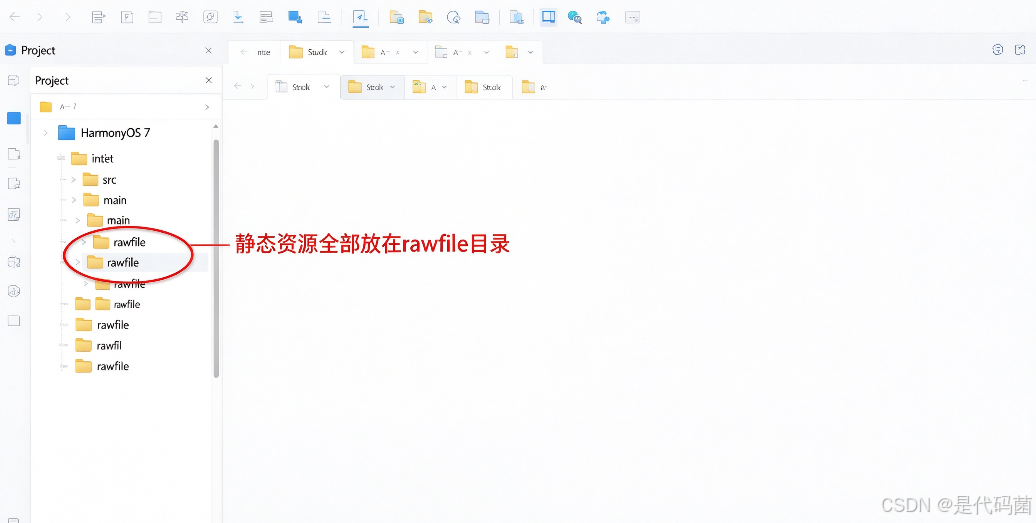Image resolution: width=1036 pixels, height=523 pixels.
Task: Click the underlined pointer icon in the toolbar
Action: (360, 17)
